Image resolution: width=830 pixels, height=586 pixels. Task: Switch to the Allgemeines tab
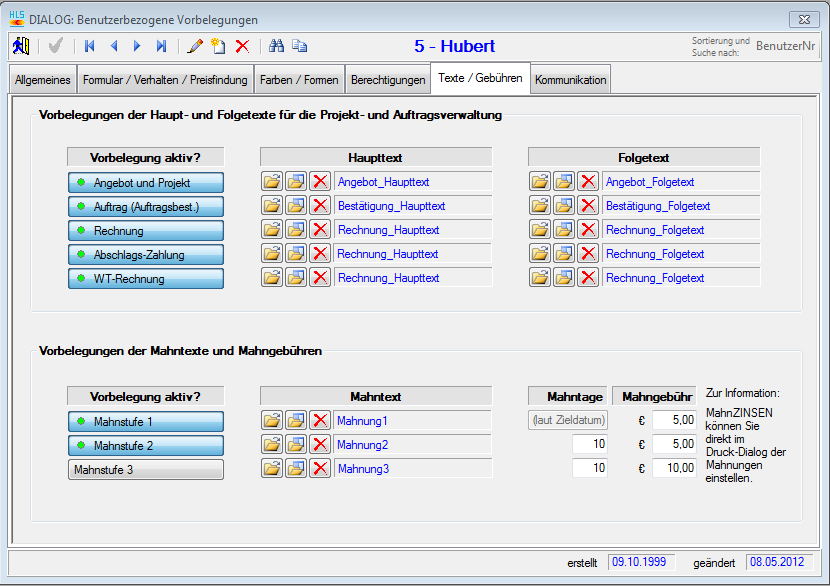43,80
